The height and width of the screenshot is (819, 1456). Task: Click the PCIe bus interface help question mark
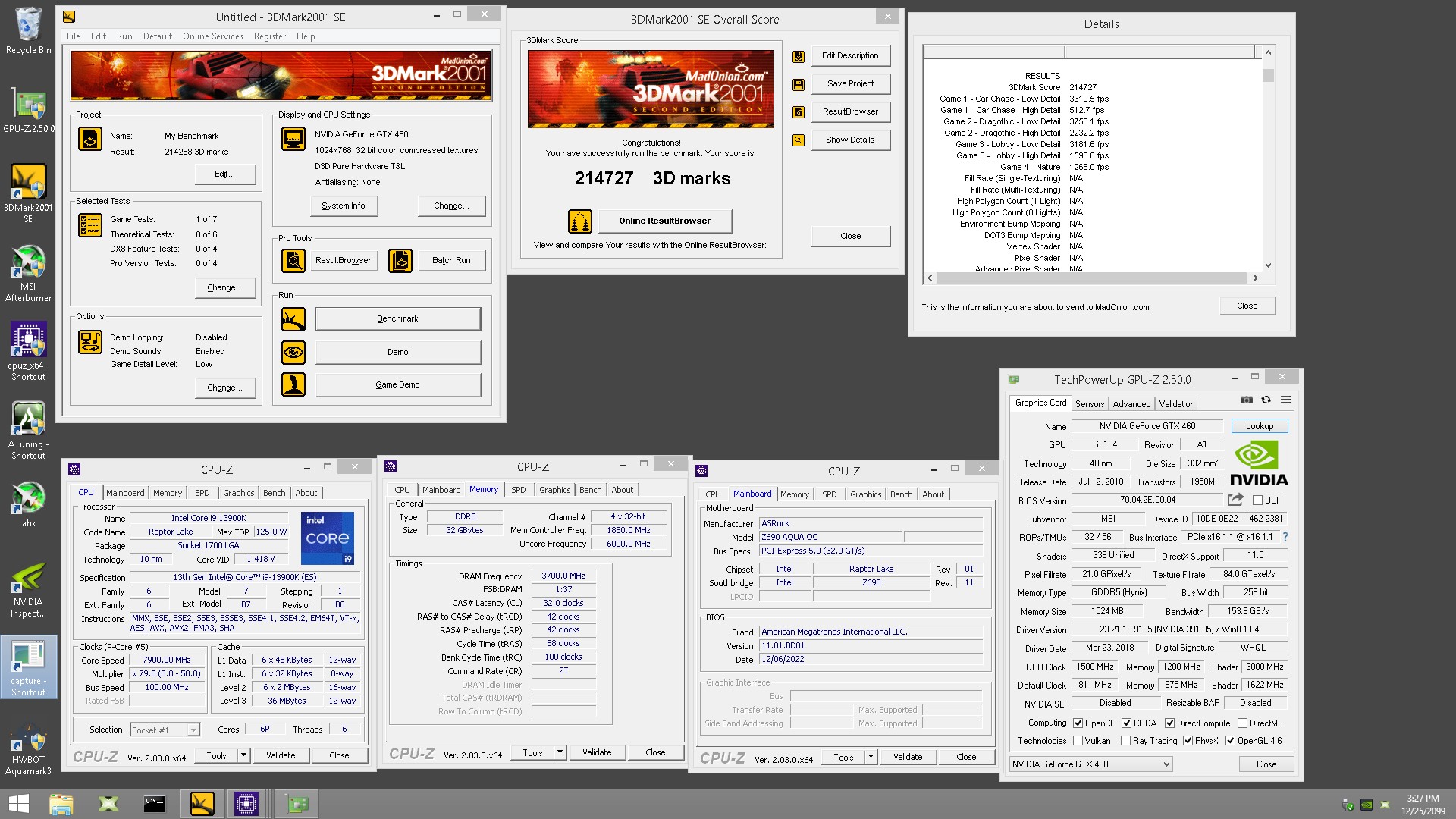(x=1285, y=537)
